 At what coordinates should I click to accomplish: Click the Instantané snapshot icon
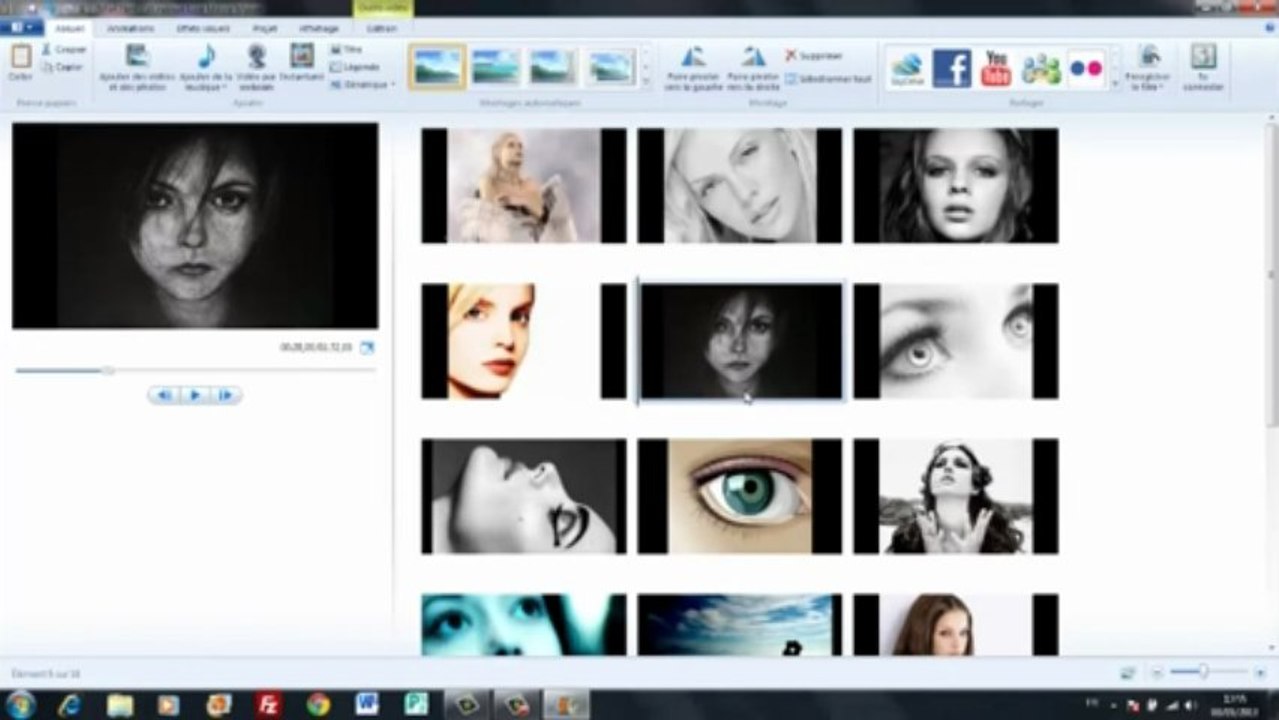point(301,62)
